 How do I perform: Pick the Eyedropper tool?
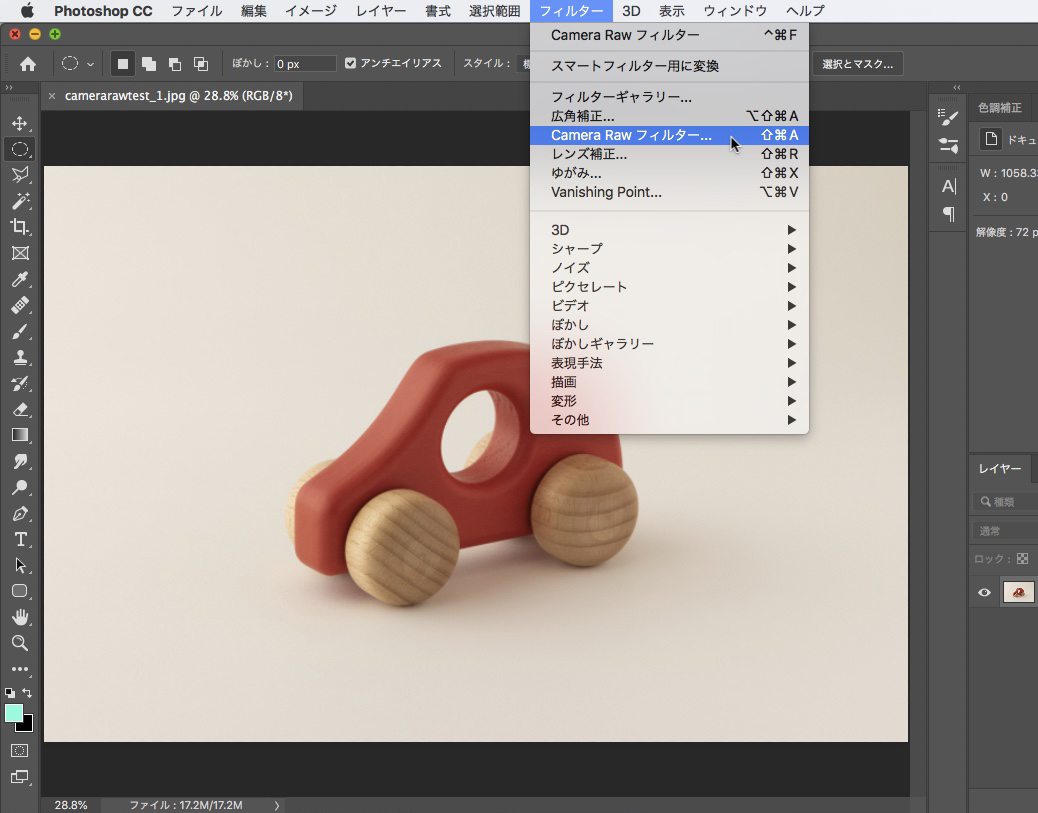(19, 279)
